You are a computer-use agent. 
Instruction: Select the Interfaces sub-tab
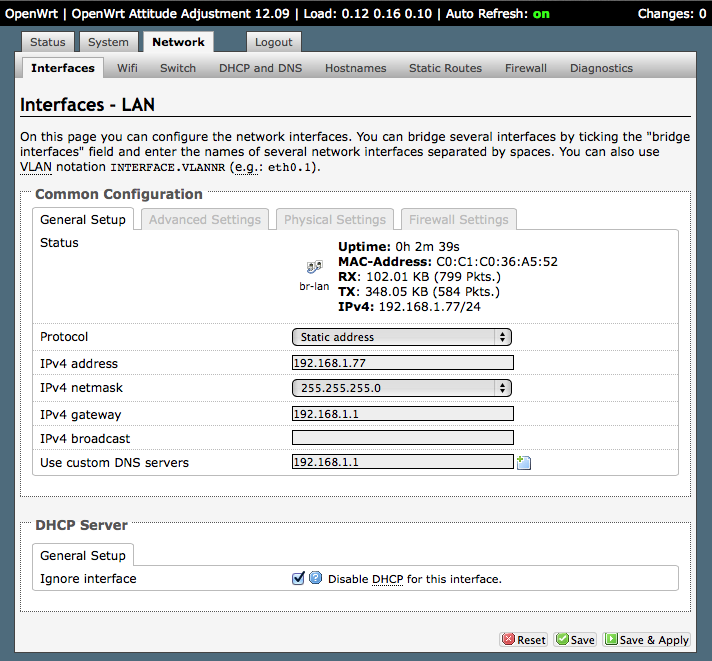coord(63,68)
